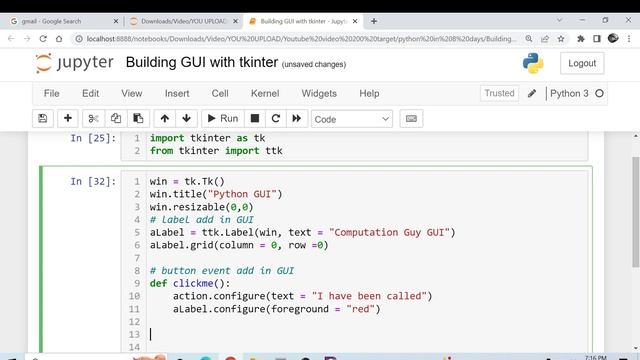Click the Python 3 kernel indicator
640x360 pixels.
point(569,93)
